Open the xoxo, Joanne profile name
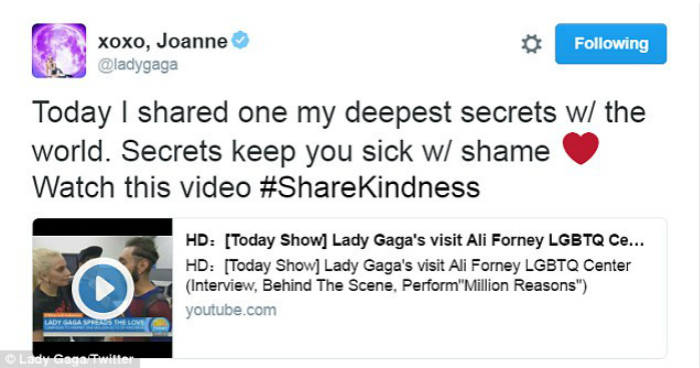The width and height of the screenshot is (700, 368). pyautogui.click(x=162, y=42)
